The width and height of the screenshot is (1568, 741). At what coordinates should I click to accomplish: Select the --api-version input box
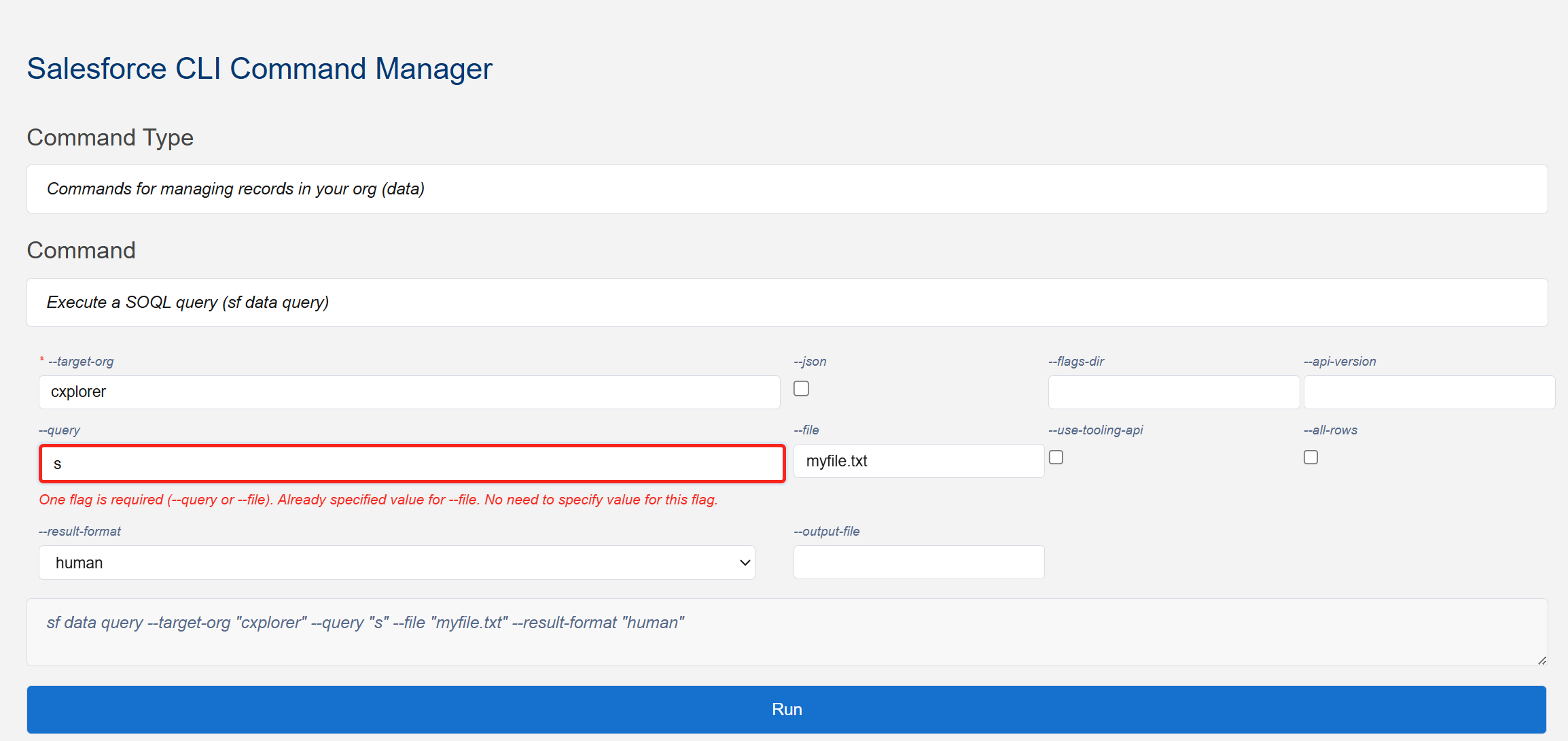coord(1429,392)
